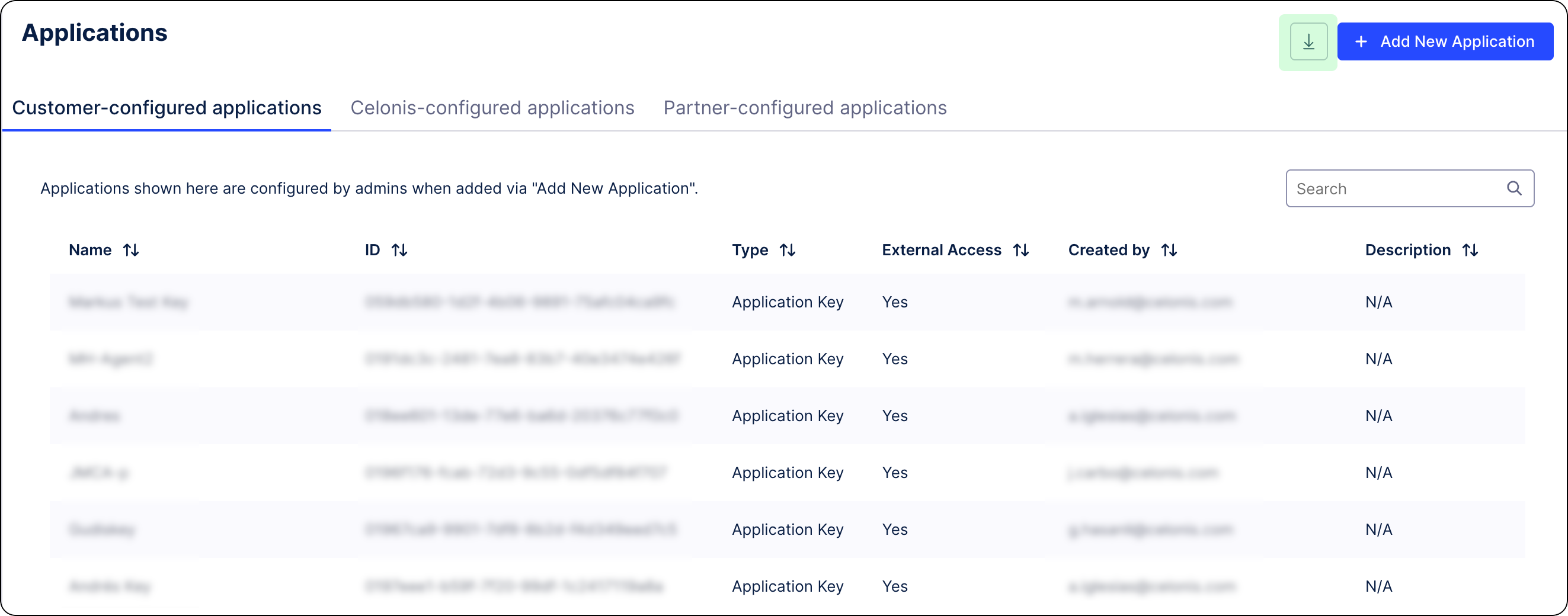Click the Add New Application button
1568x616 pixels.
1445,41
